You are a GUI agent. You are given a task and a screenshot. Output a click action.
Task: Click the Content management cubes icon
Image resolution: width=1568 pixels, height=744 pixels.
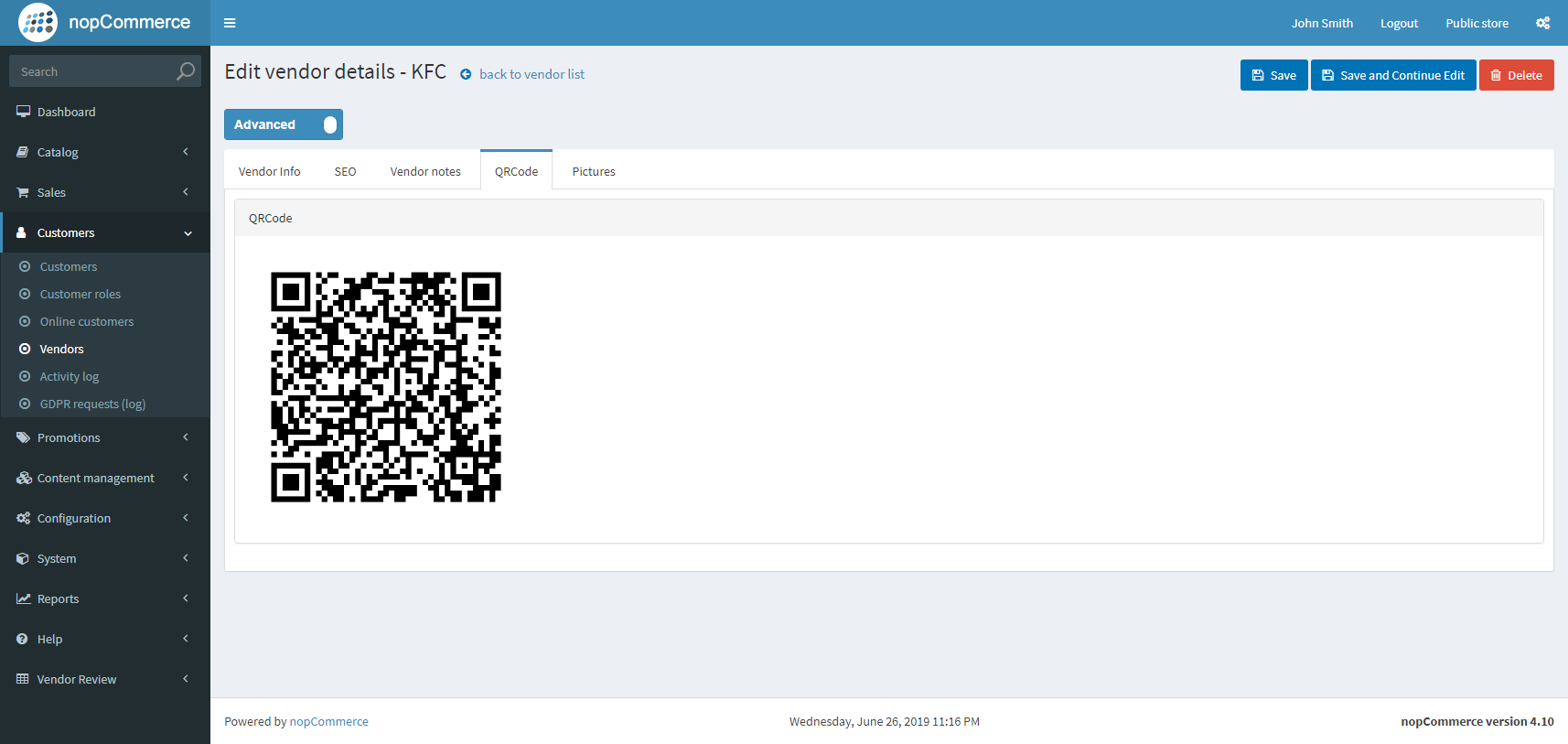tap(24, 478)
